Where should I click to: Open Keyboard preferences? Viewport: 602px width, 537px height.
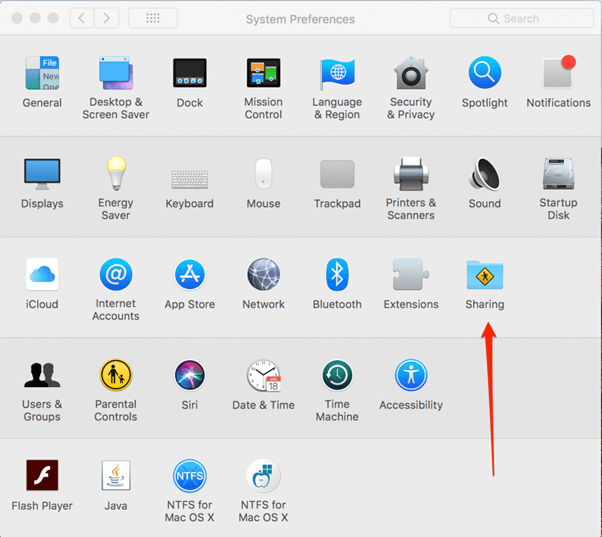click(x=190, y=180)
